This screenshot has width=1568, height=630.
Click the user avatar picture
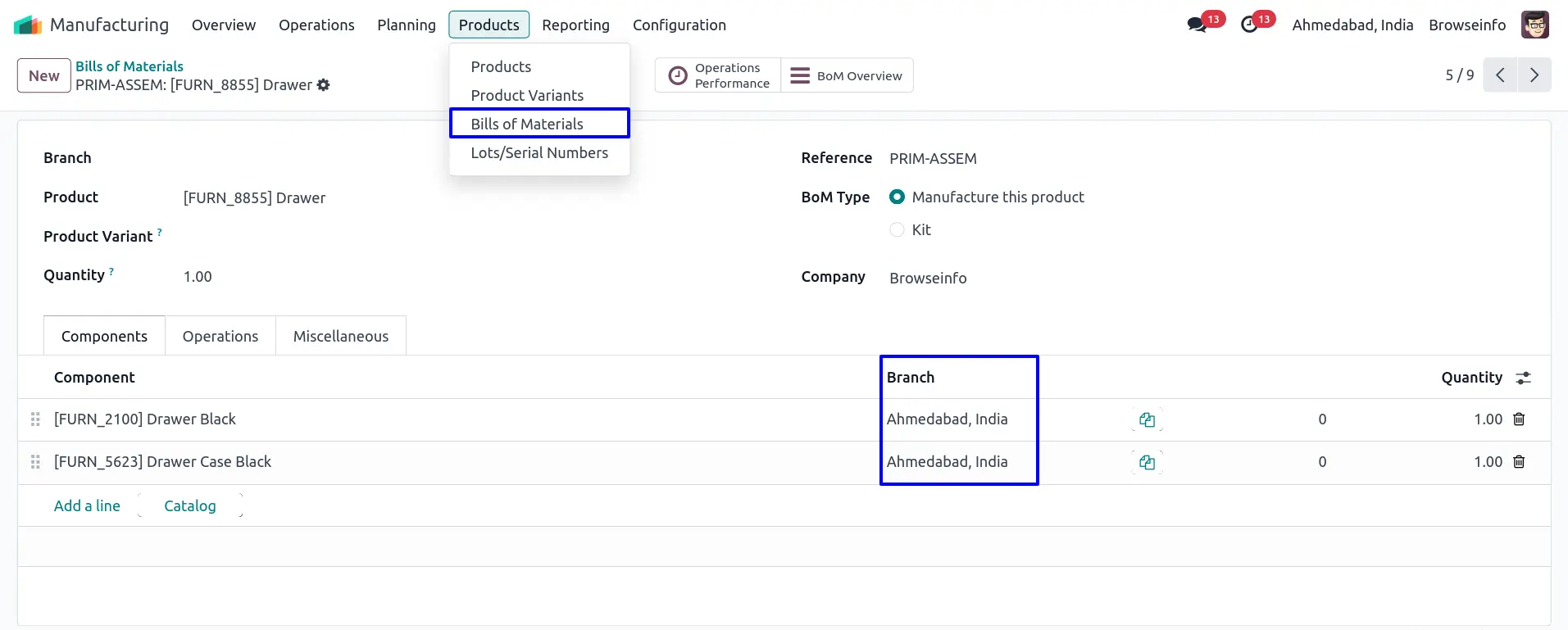point(1534,25)
